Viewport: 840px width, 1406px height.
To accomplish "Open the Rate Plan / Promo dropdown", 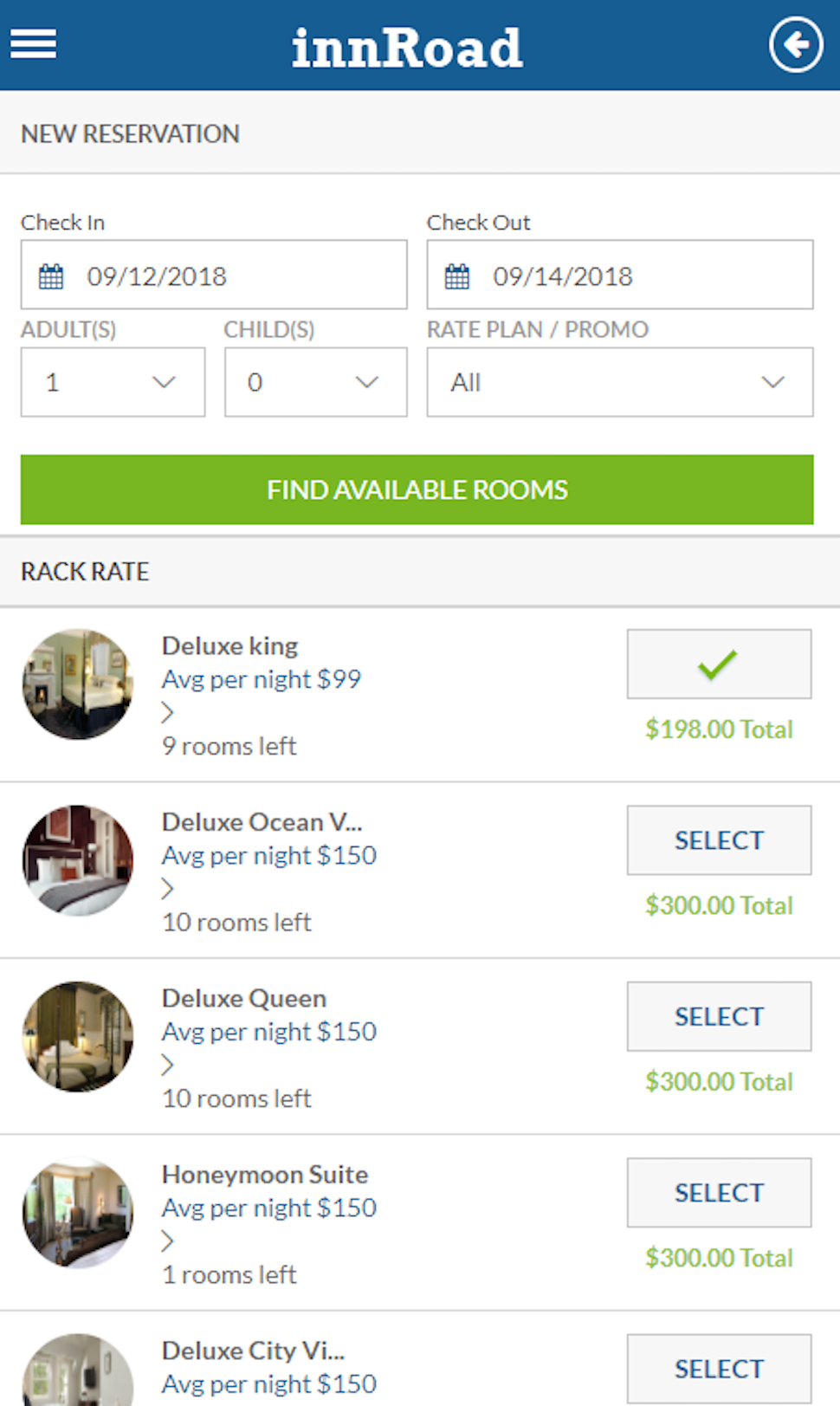I will coord(619,382).
